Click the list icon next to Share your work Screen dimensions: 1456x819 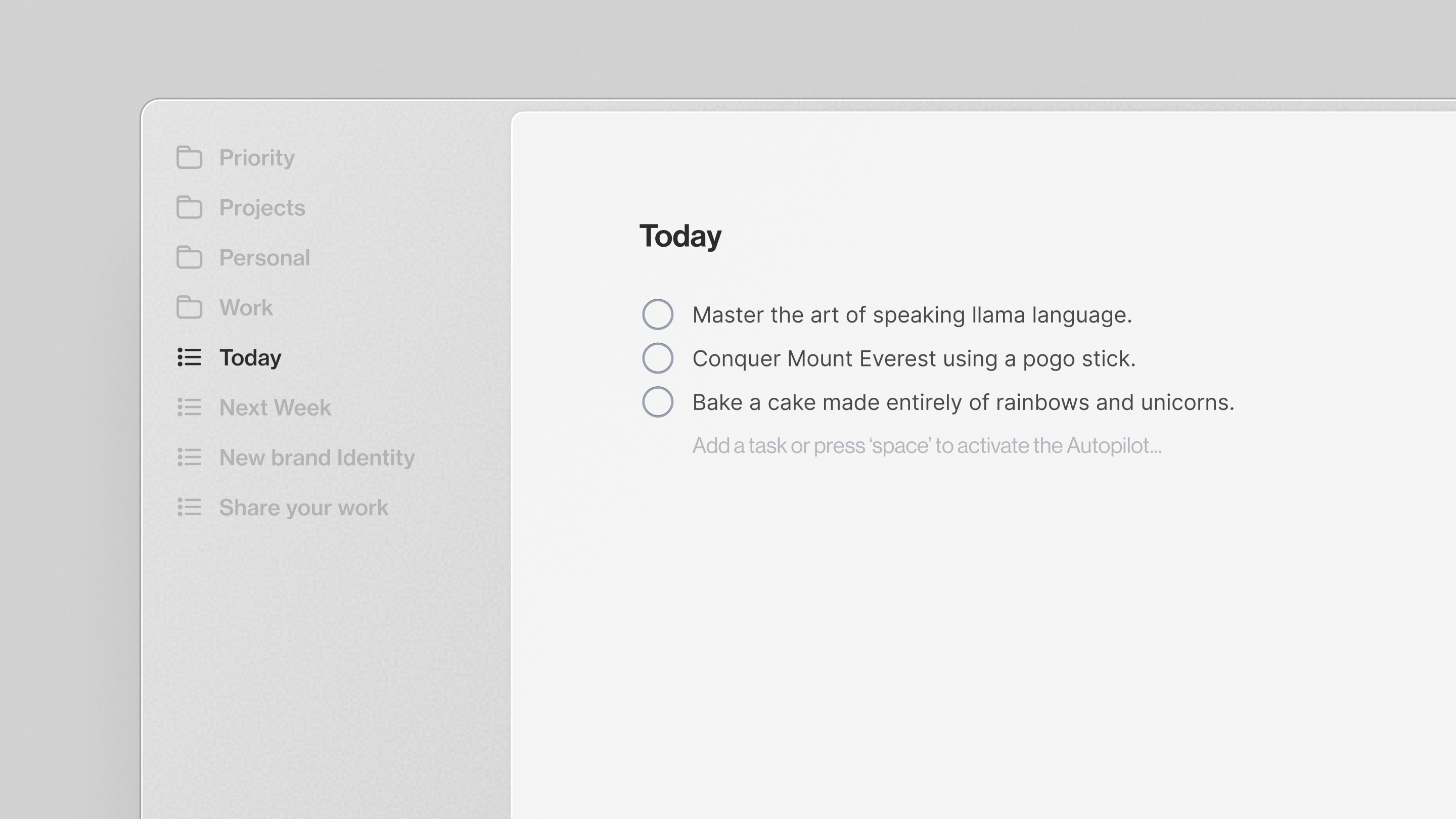190,508
